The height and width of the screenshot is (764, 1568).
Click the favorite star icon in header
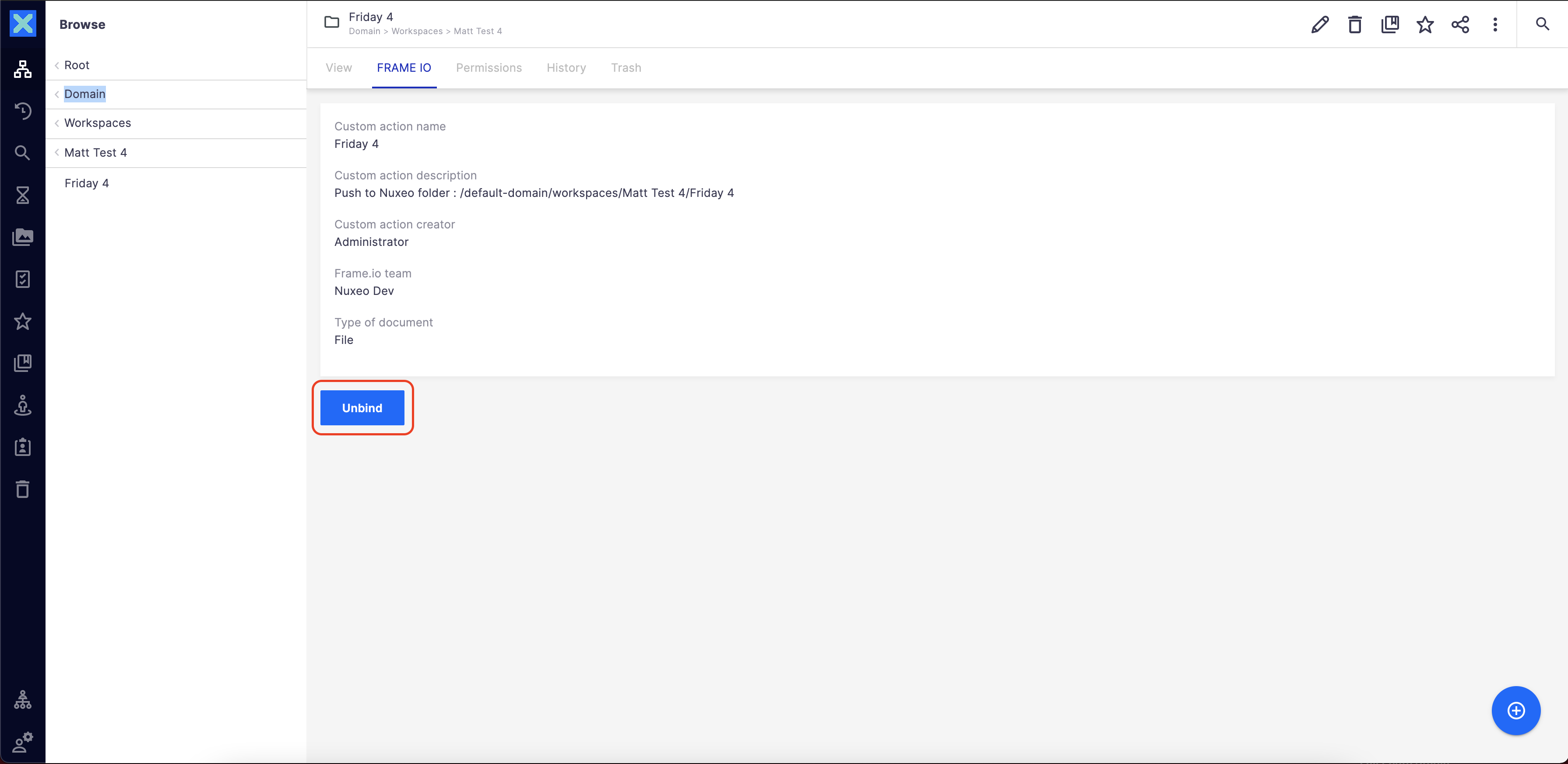click(x=1425, y=25)
